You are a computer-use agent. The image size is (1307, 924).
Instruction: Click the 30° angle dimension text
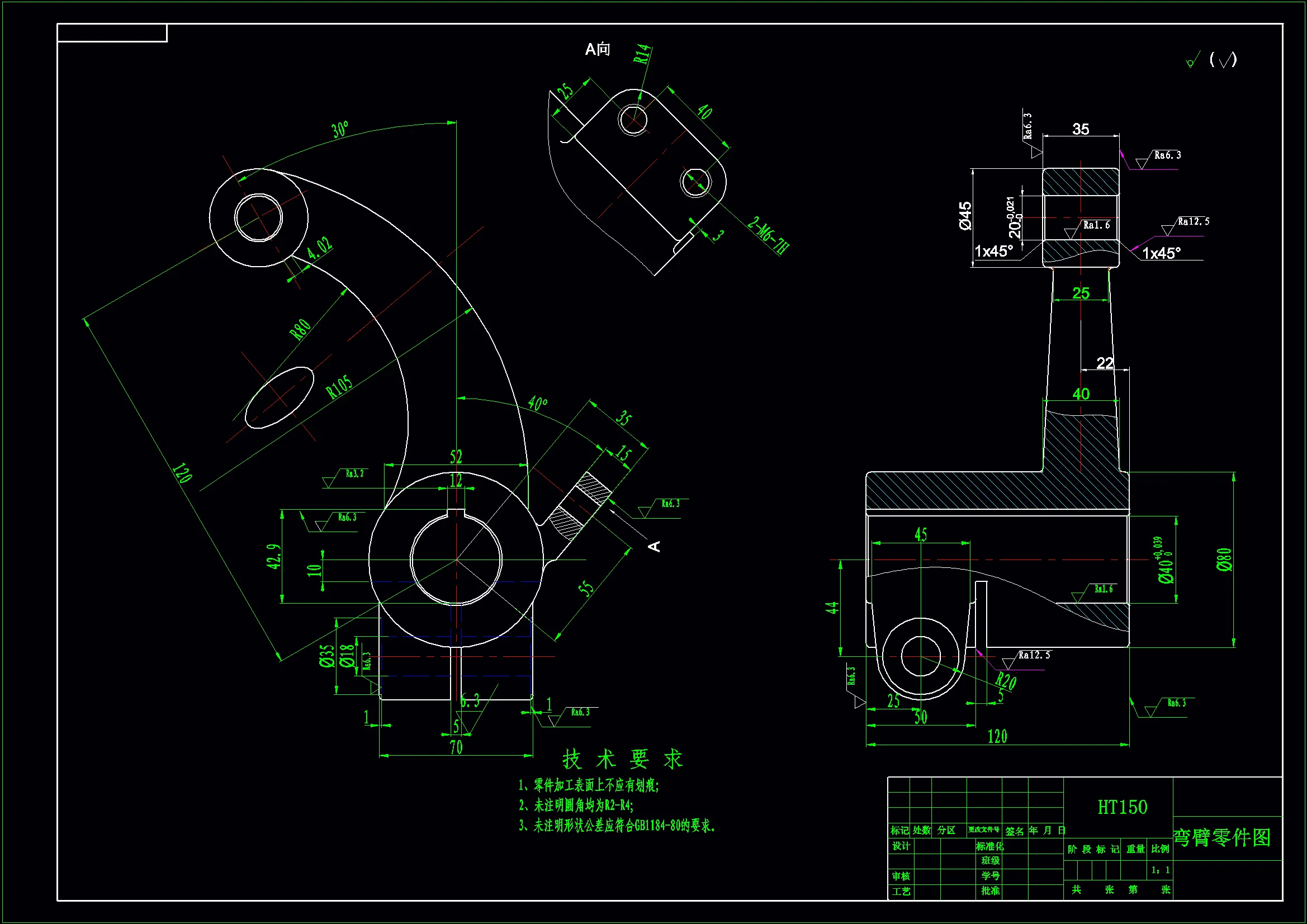point(340,129)
